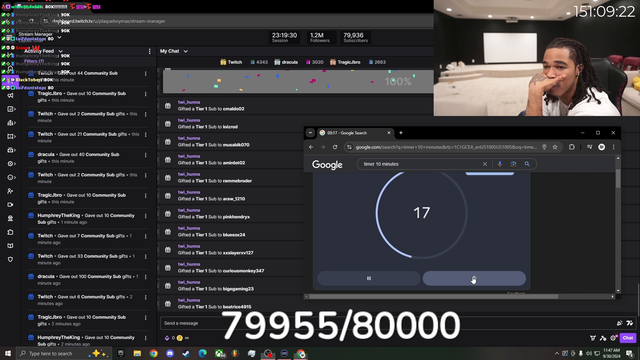Open Discord from the taskbar
The height and width of the screenshot is (360, 640).
coord(170,353)
